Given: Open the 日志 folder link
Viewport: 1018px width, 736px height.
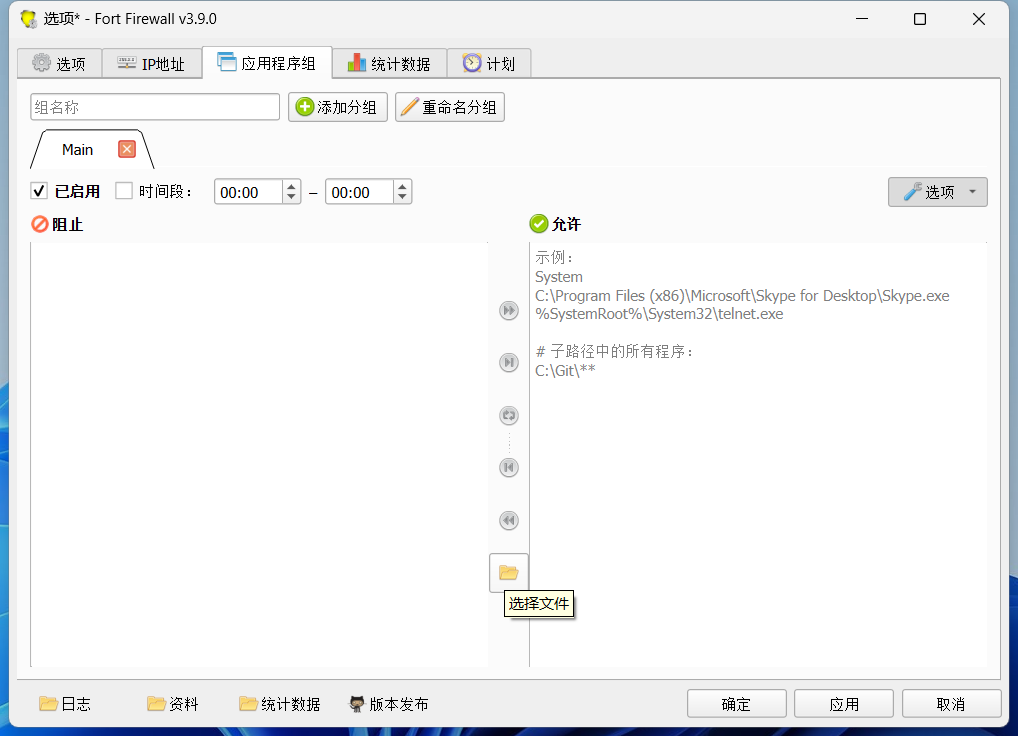Looking at the screenshot, I should [x=65, y=704].
